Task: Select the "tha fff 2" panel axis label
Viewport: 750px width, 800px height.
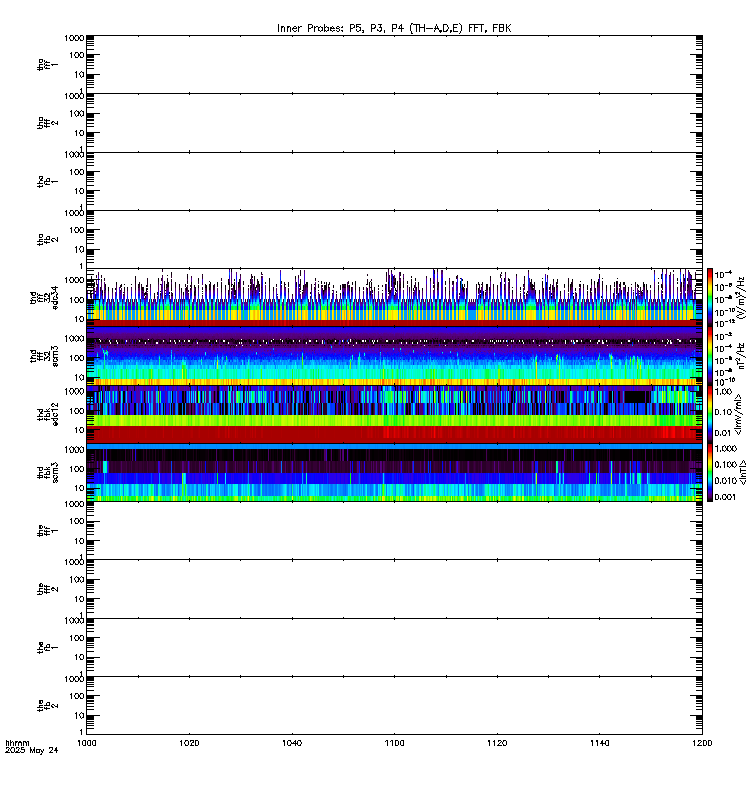Action: tap(47, 123)
